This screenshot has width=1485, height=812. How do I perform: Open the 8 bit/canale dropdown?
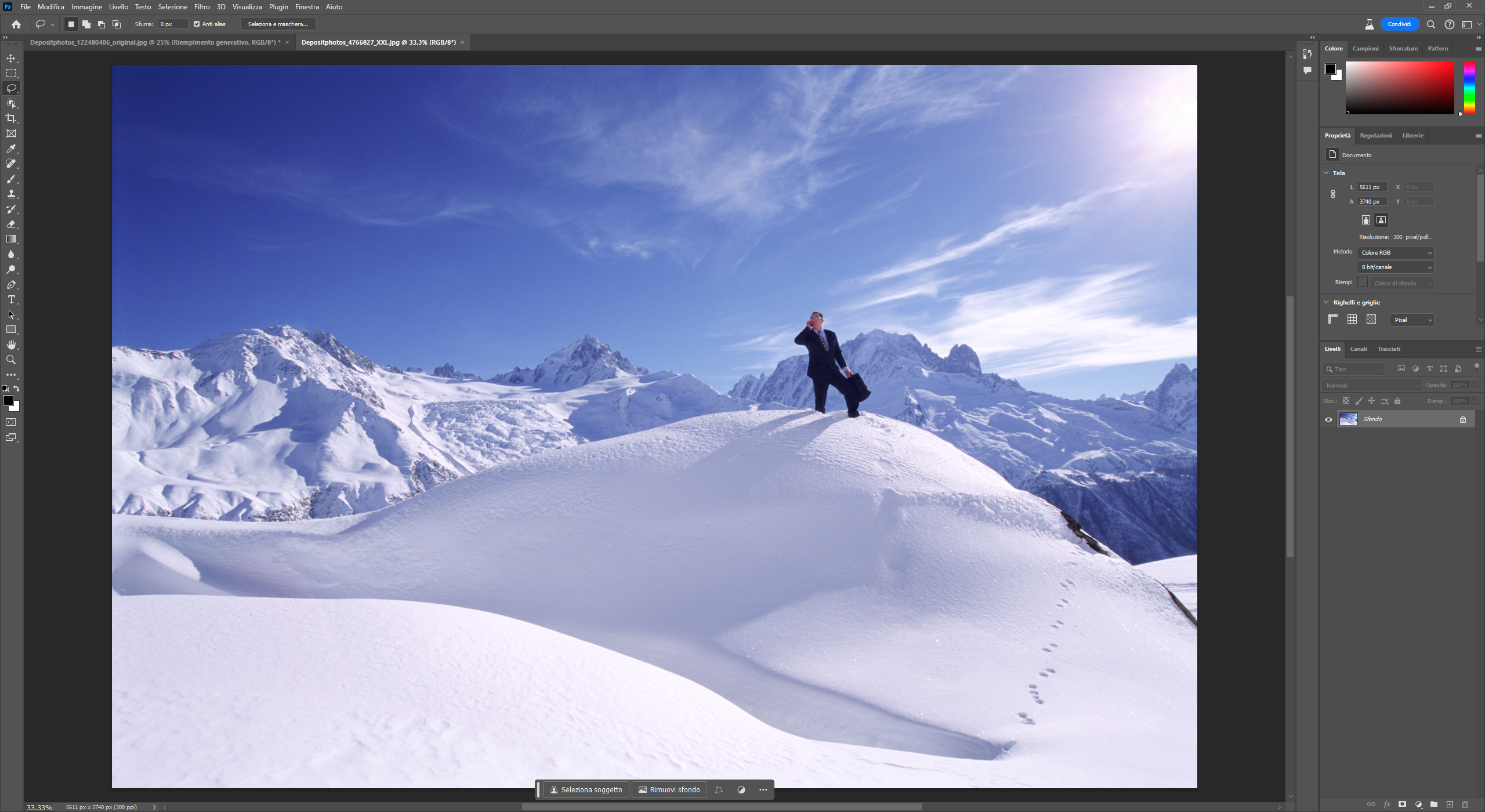coord(1395,267)
